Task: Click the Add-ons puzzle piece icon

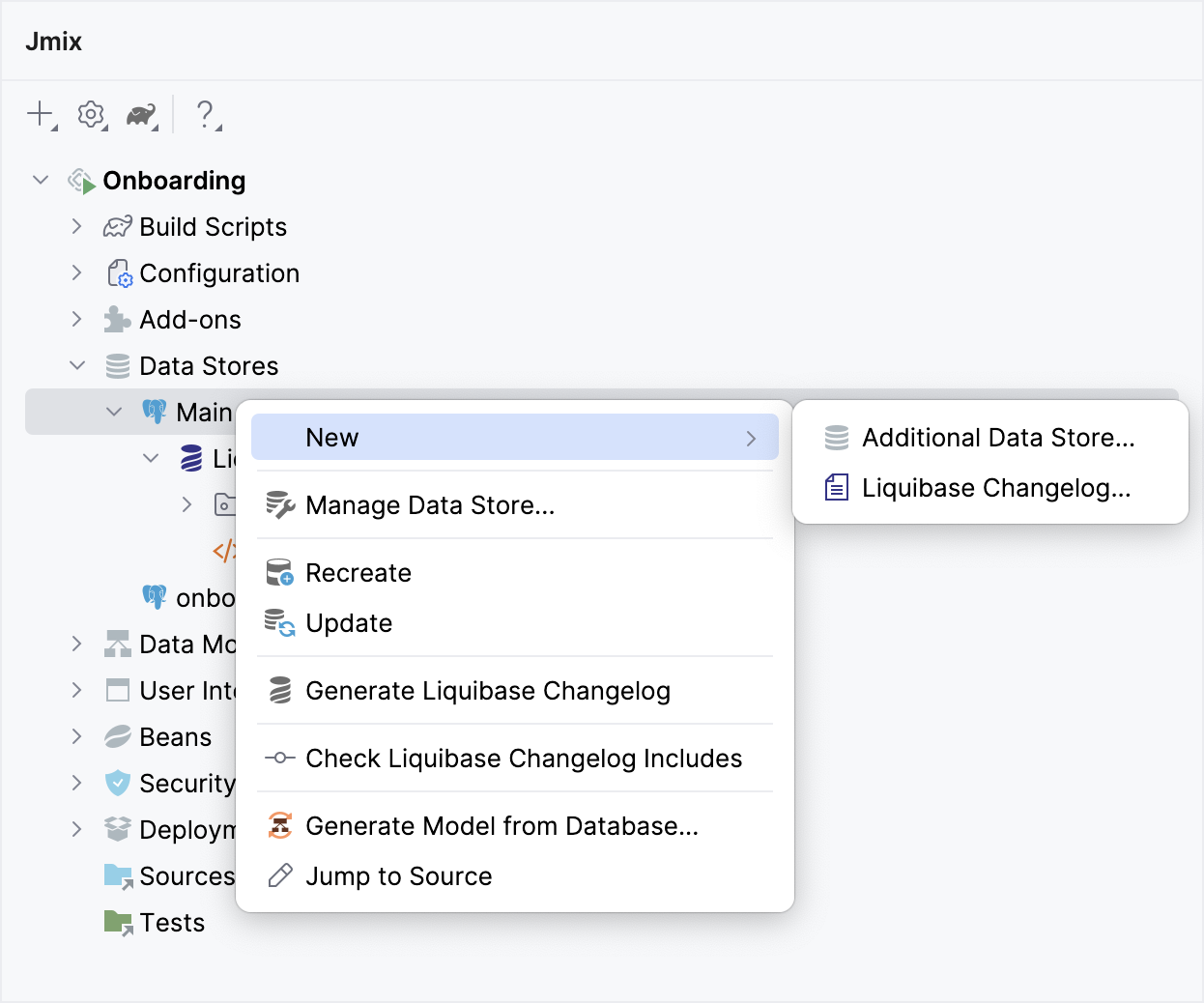Action: 117,320
